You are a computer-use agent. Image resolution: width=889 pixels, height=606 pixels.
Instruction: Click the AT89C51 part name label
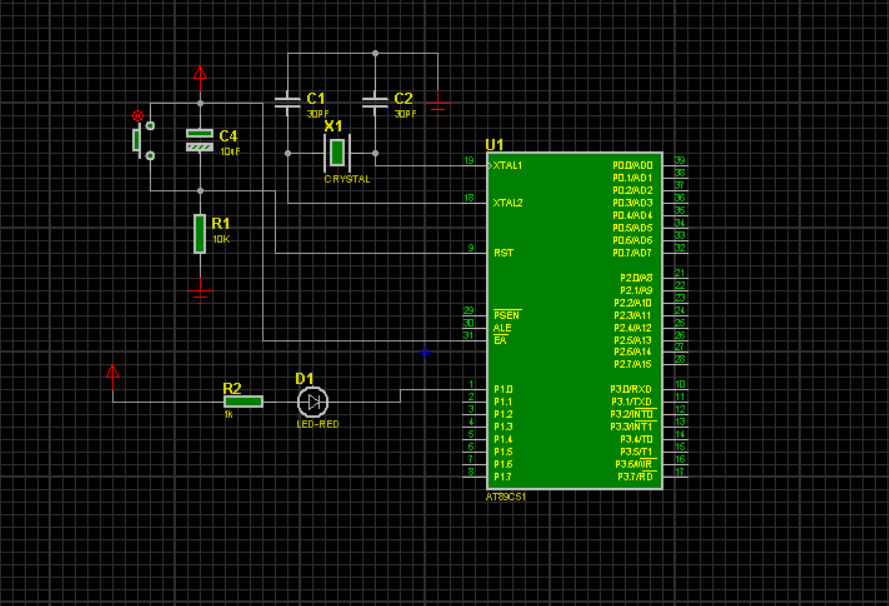coord(505,497)
